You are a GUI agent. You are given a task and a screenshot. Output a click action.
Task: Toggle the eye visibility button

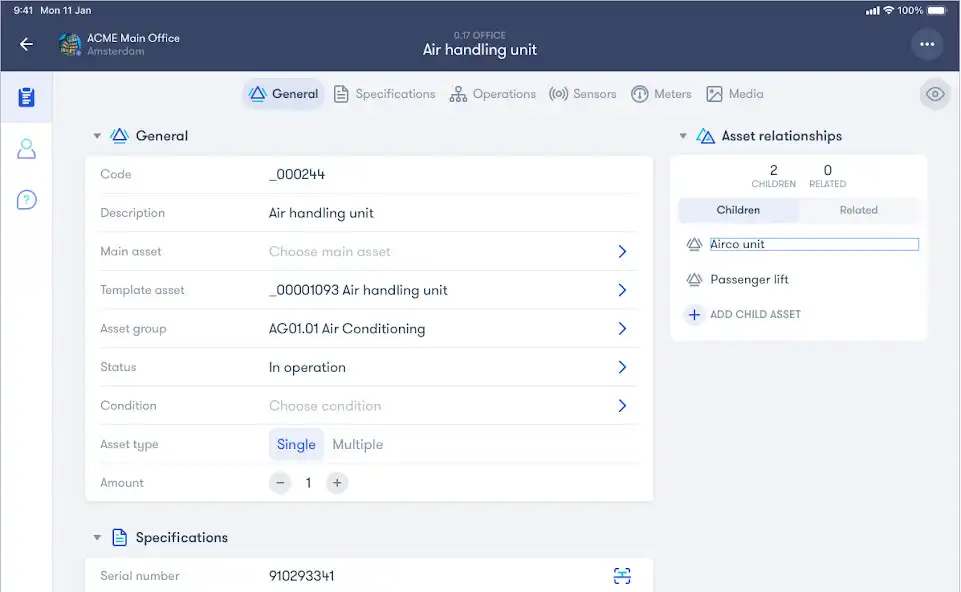[x=935, y=94]
